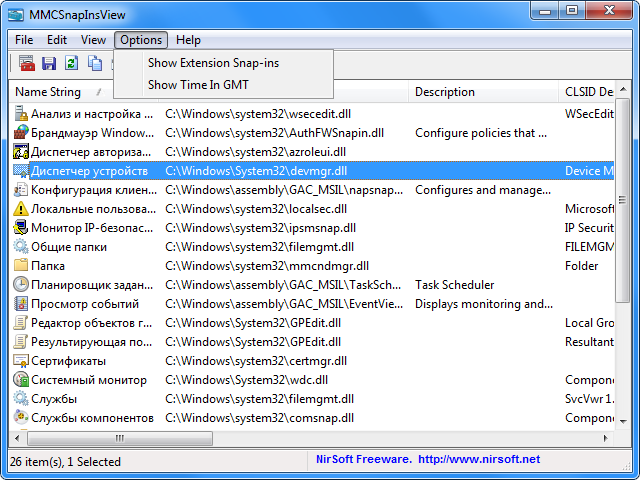Click the Copy selected items toolbar icon
The height and width of the screenshot is (480, 640).
tap(95, 63)
